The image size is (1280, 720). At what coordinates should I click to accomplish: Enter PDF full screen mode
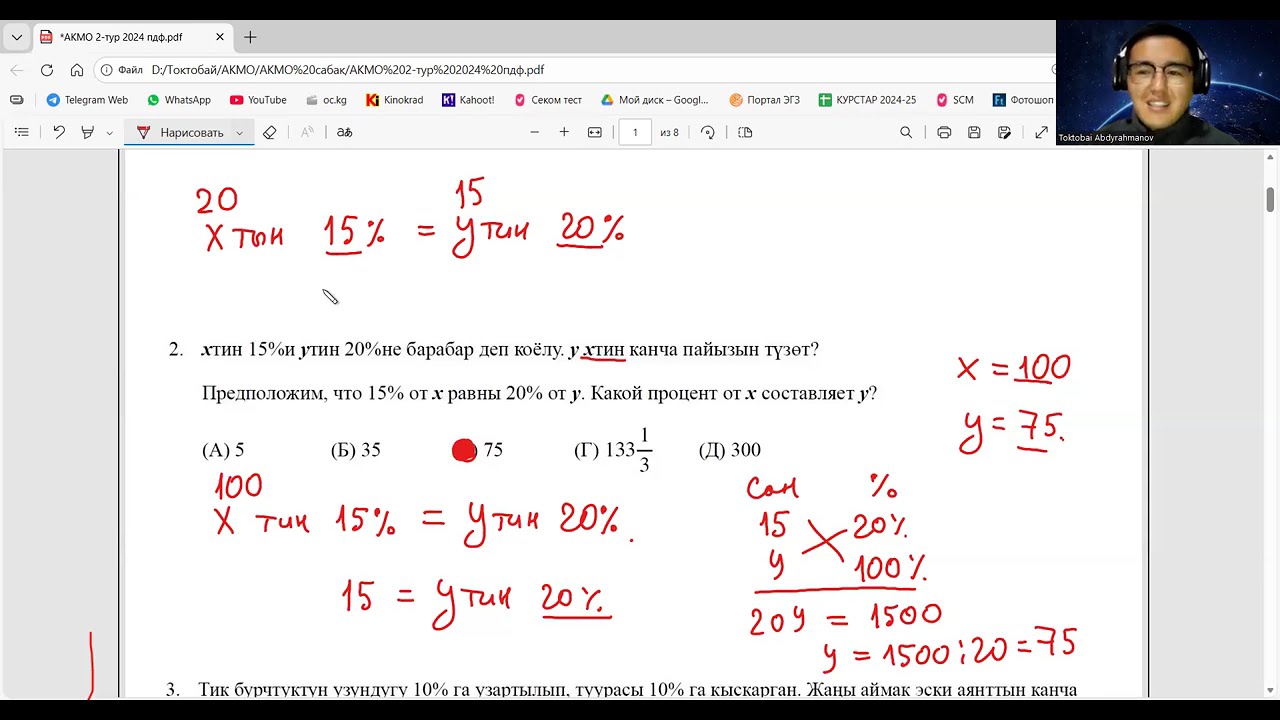[x=1041, y=132]
